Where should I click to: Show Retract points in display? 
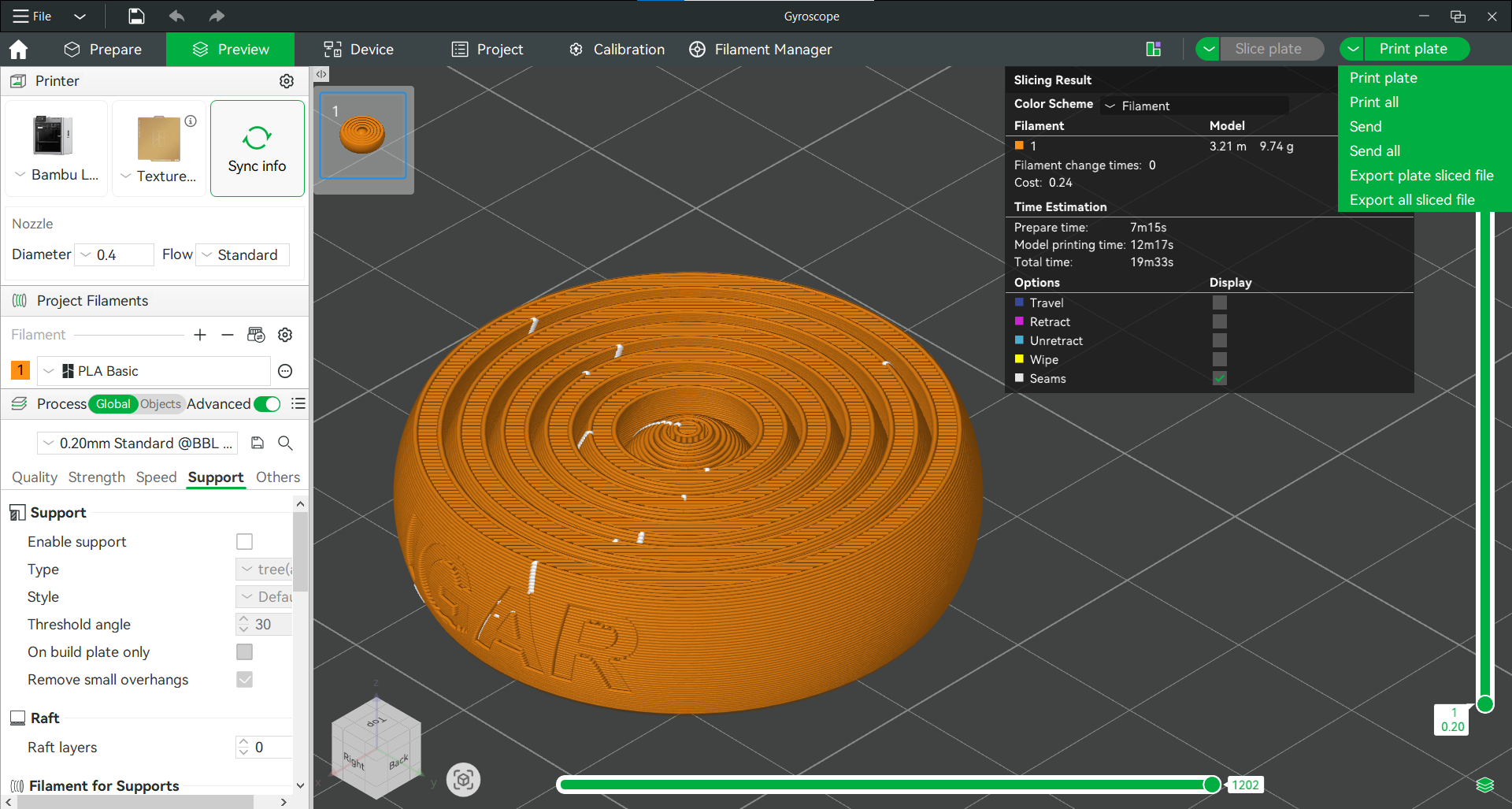click(x=1219, y=321)
